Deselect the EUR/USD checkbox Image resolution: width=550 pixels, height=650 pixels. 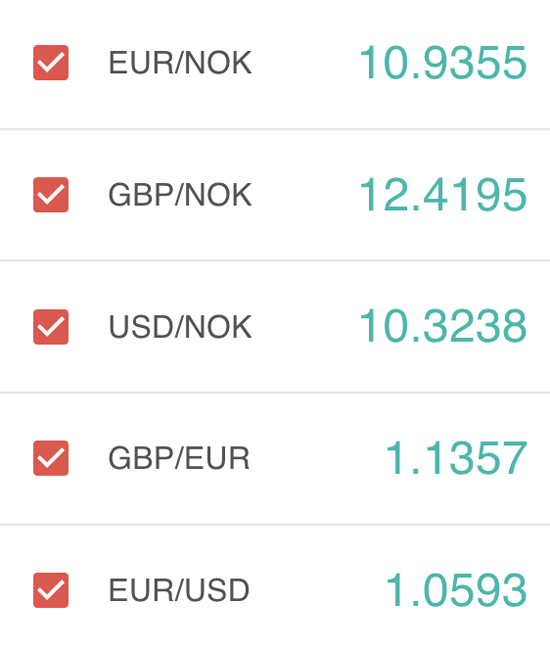(51, 590)
